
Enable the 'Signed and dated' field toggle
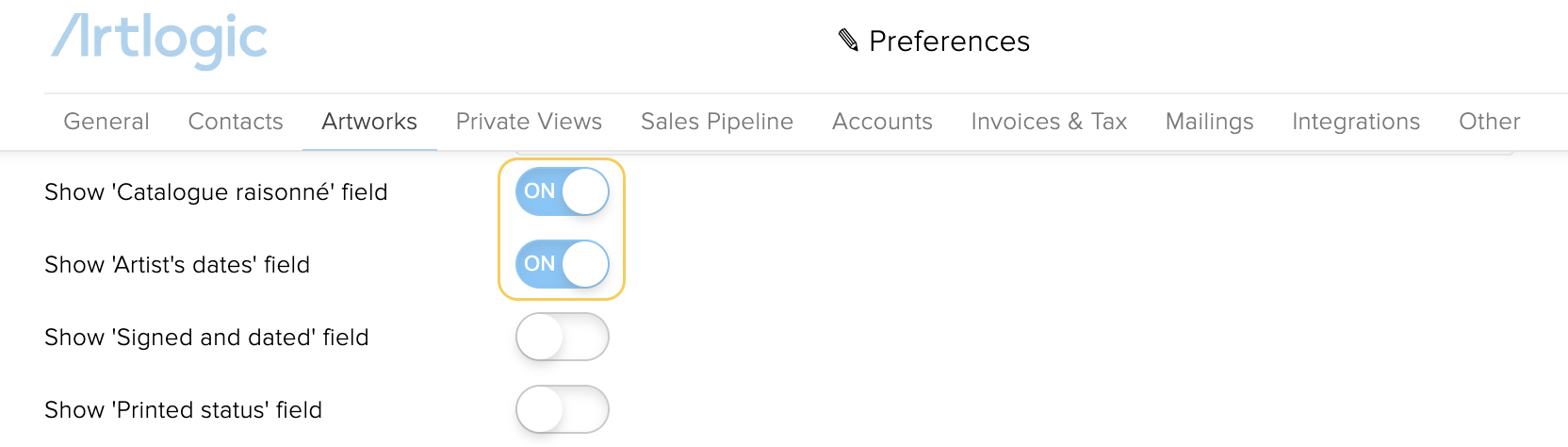coord(563,337)
